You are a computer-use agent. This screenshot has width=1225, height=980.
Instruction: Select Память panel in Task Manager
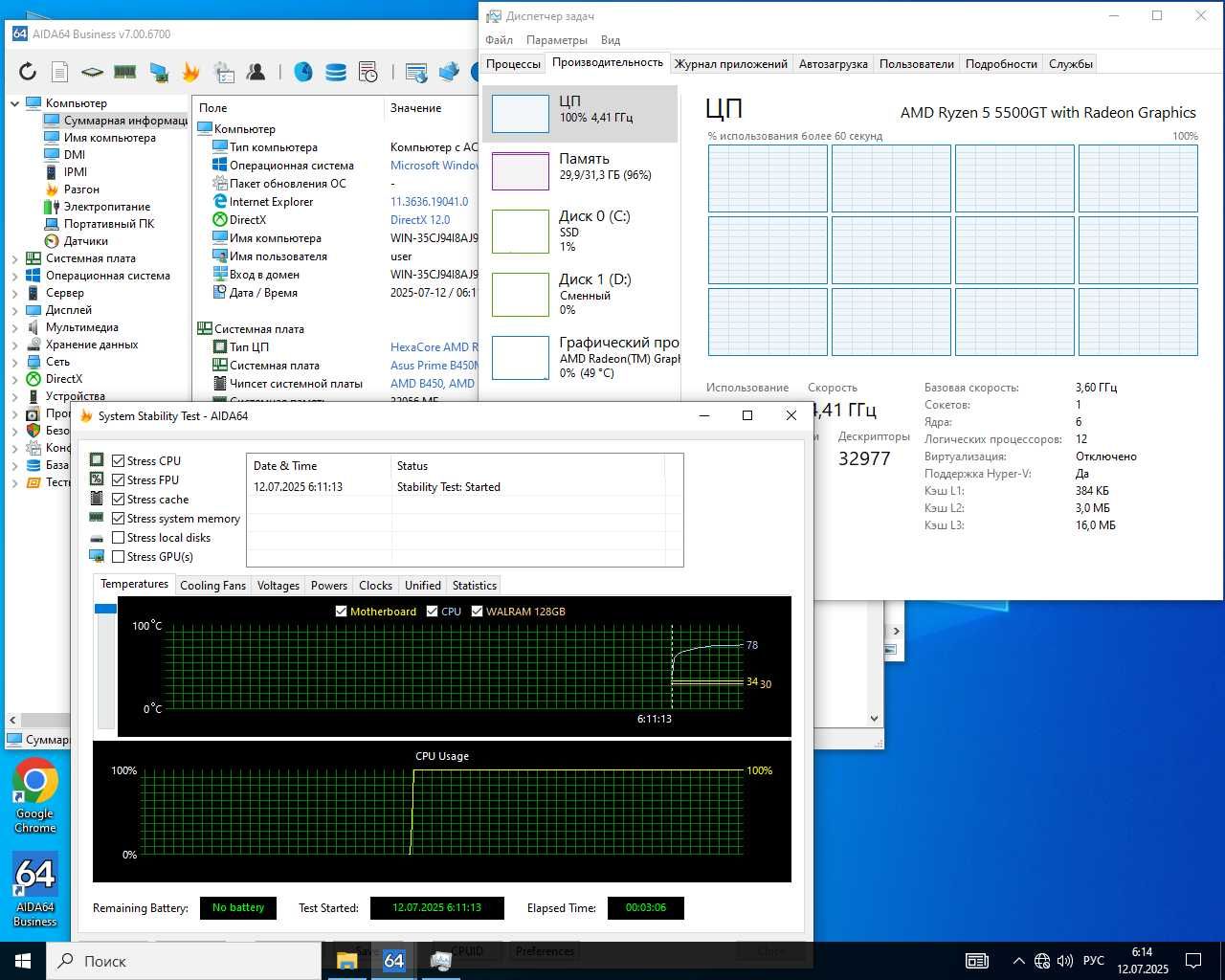tap(580, 170)
